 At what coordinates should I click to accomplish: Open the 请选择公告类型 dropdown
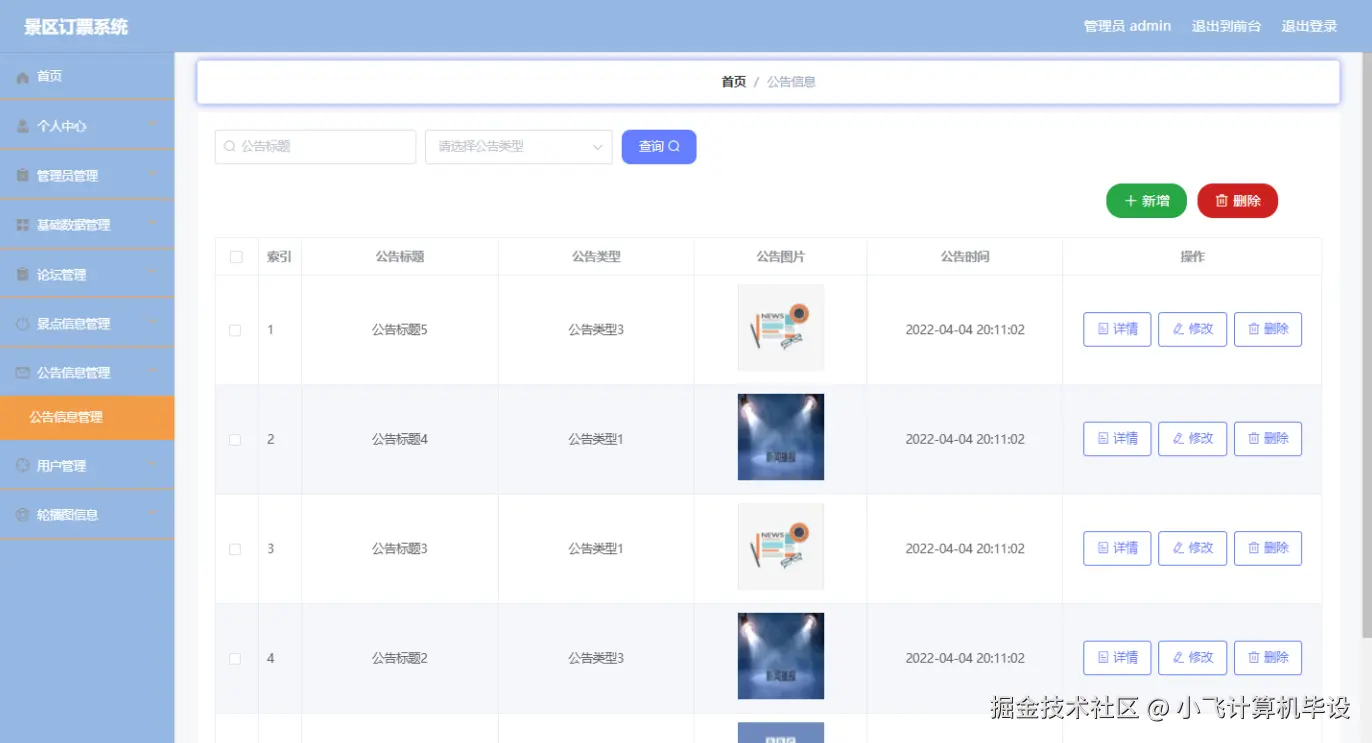pos(518,147)
